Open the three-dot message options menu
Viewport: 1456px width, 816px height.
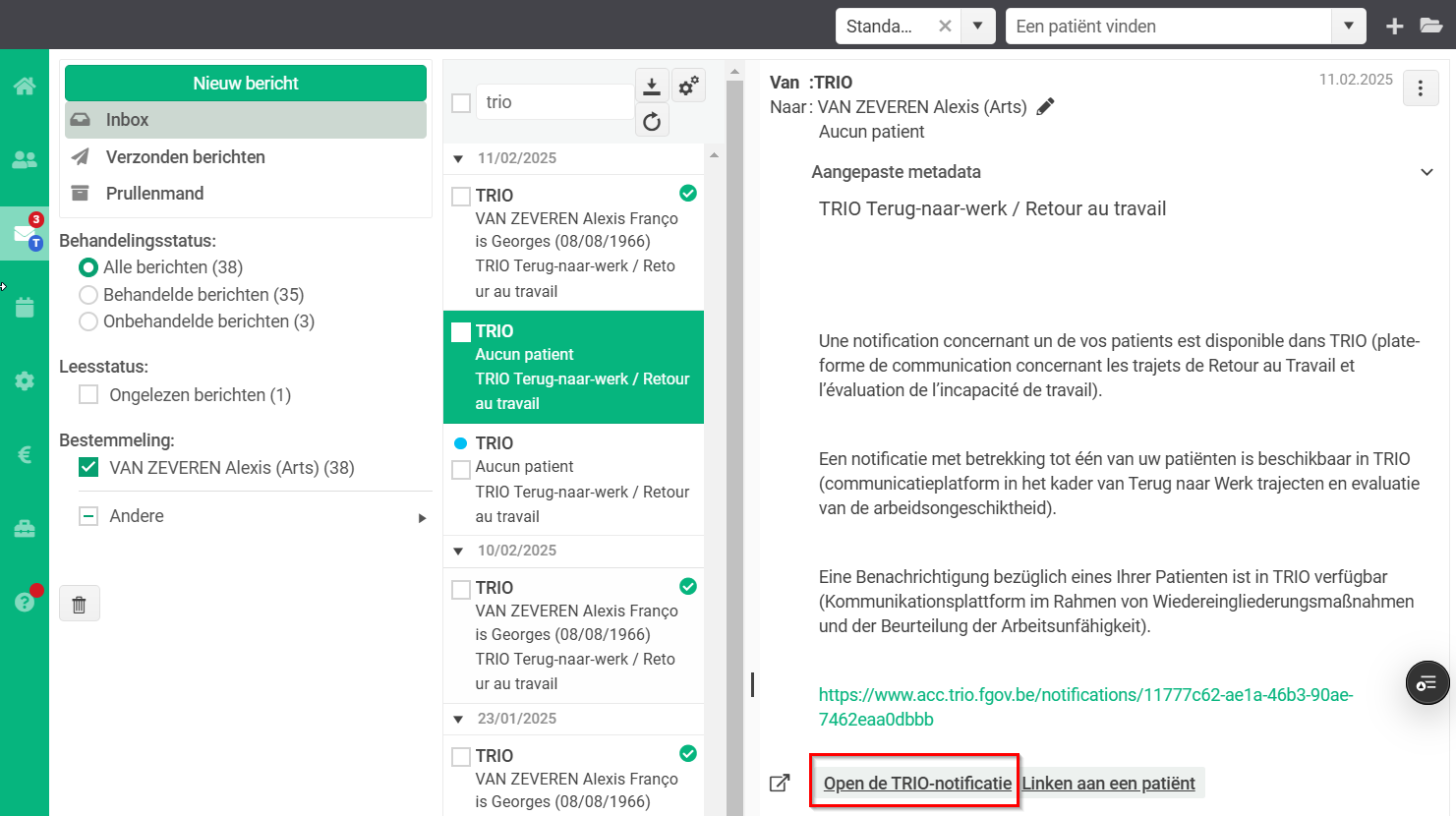[1421, 87]
